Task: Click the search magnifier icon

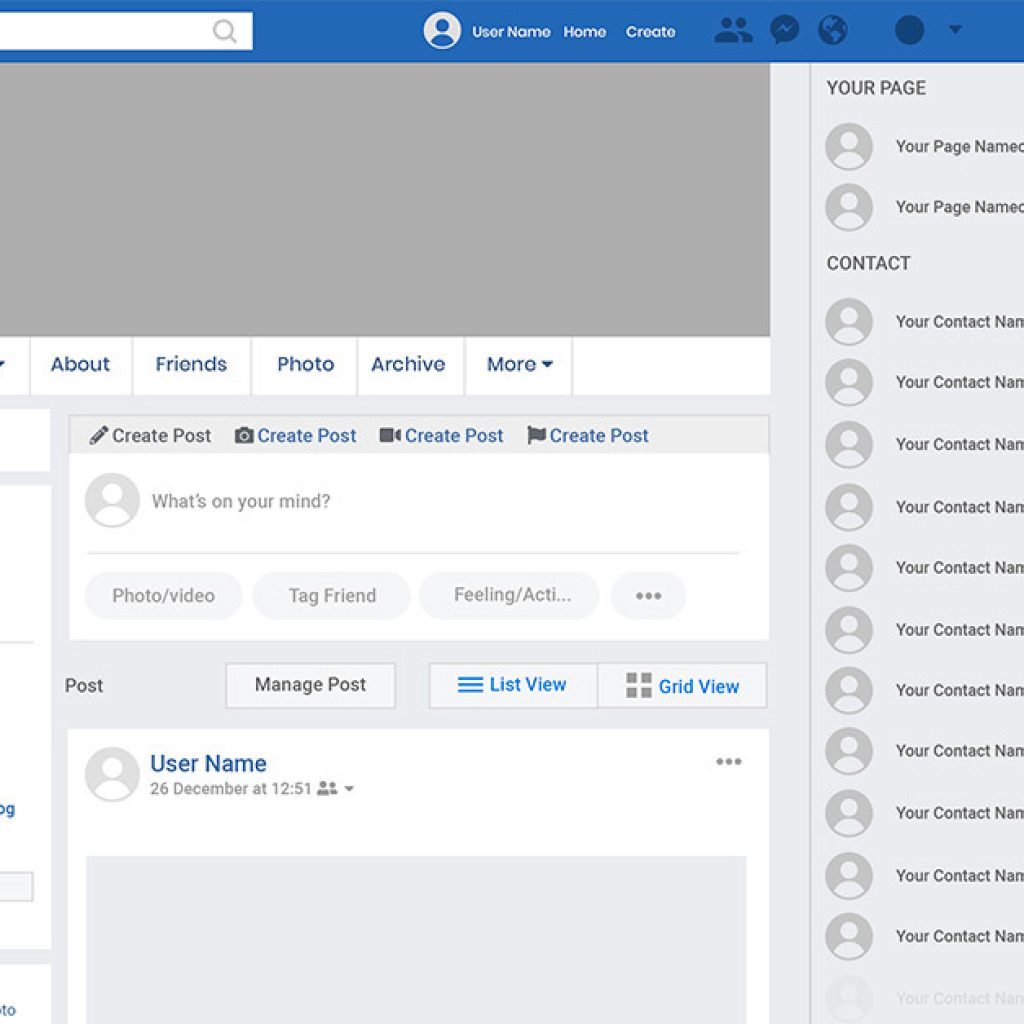Action: 225,32
